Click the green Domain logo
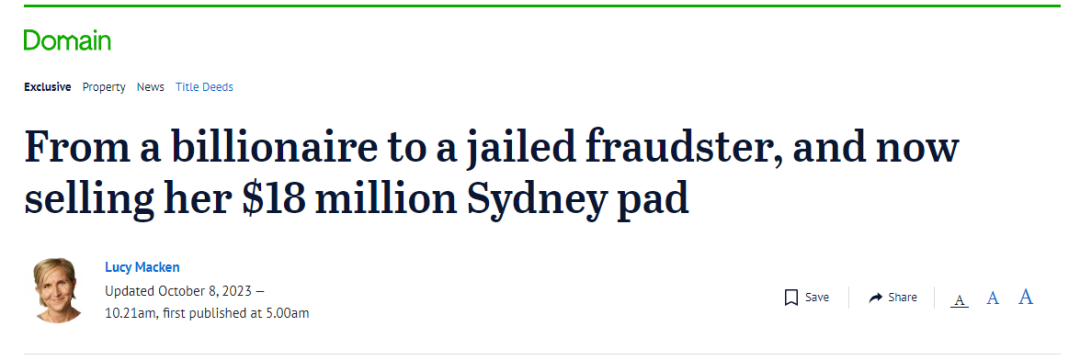 [67, 41]
